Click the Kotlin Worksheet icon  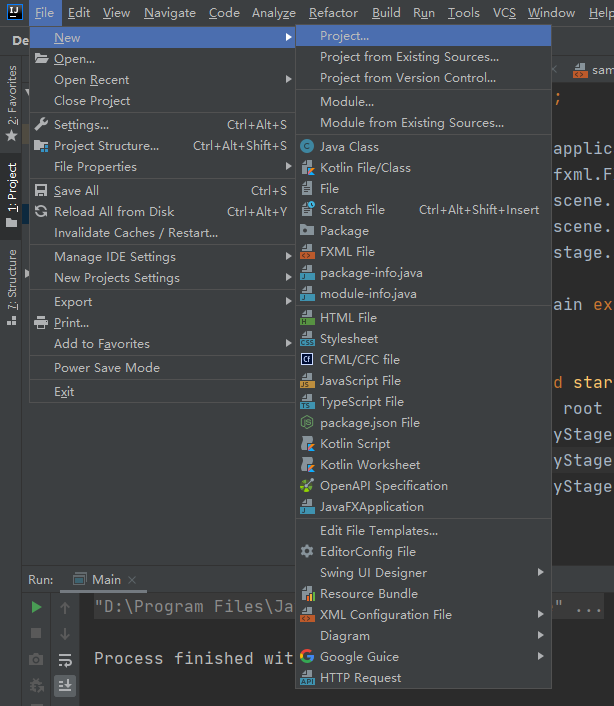click(x=307, y=465)
